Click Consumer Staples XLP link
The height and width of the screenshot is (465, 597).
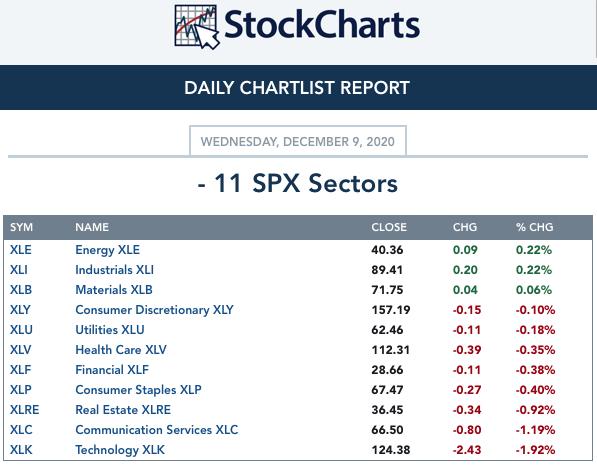coord(138,390)
